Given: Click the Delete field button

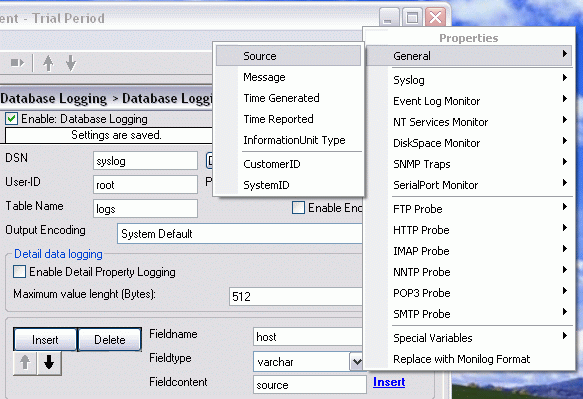Looking at the screenshot, I should [110, 340].
